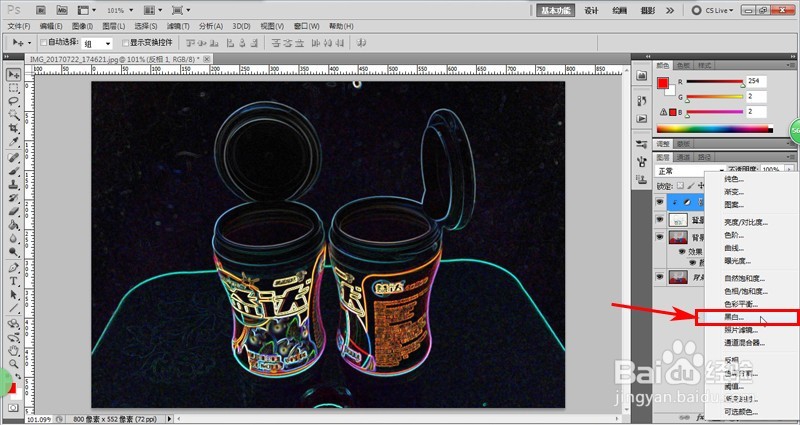Choose 曲线... from adjustment menu
Image resolution: width=800 pixels, height=425 pixels.
tap(735, 248)
